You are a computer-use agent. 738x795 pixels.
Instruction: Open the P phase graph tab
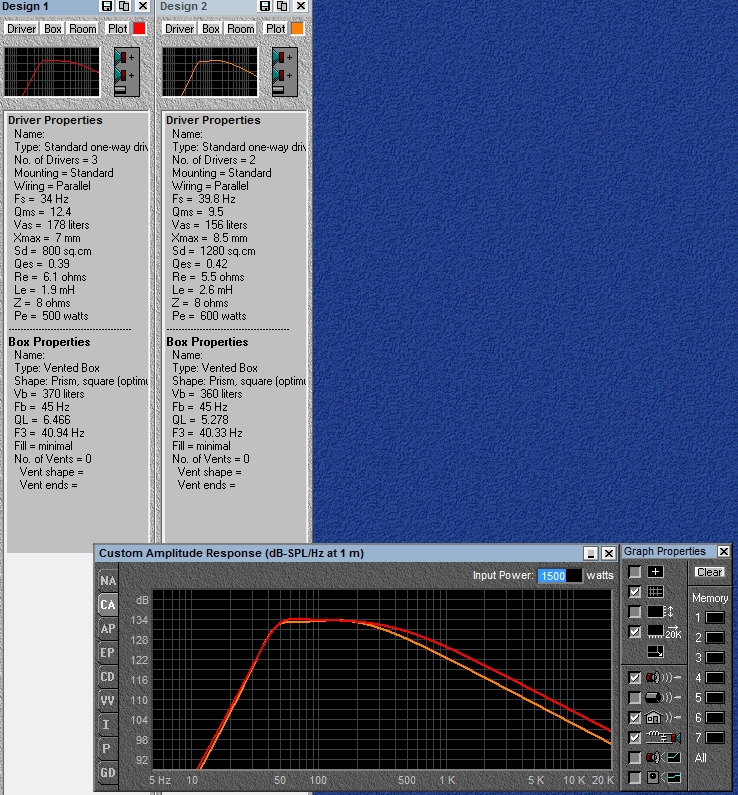pos(108,748)
